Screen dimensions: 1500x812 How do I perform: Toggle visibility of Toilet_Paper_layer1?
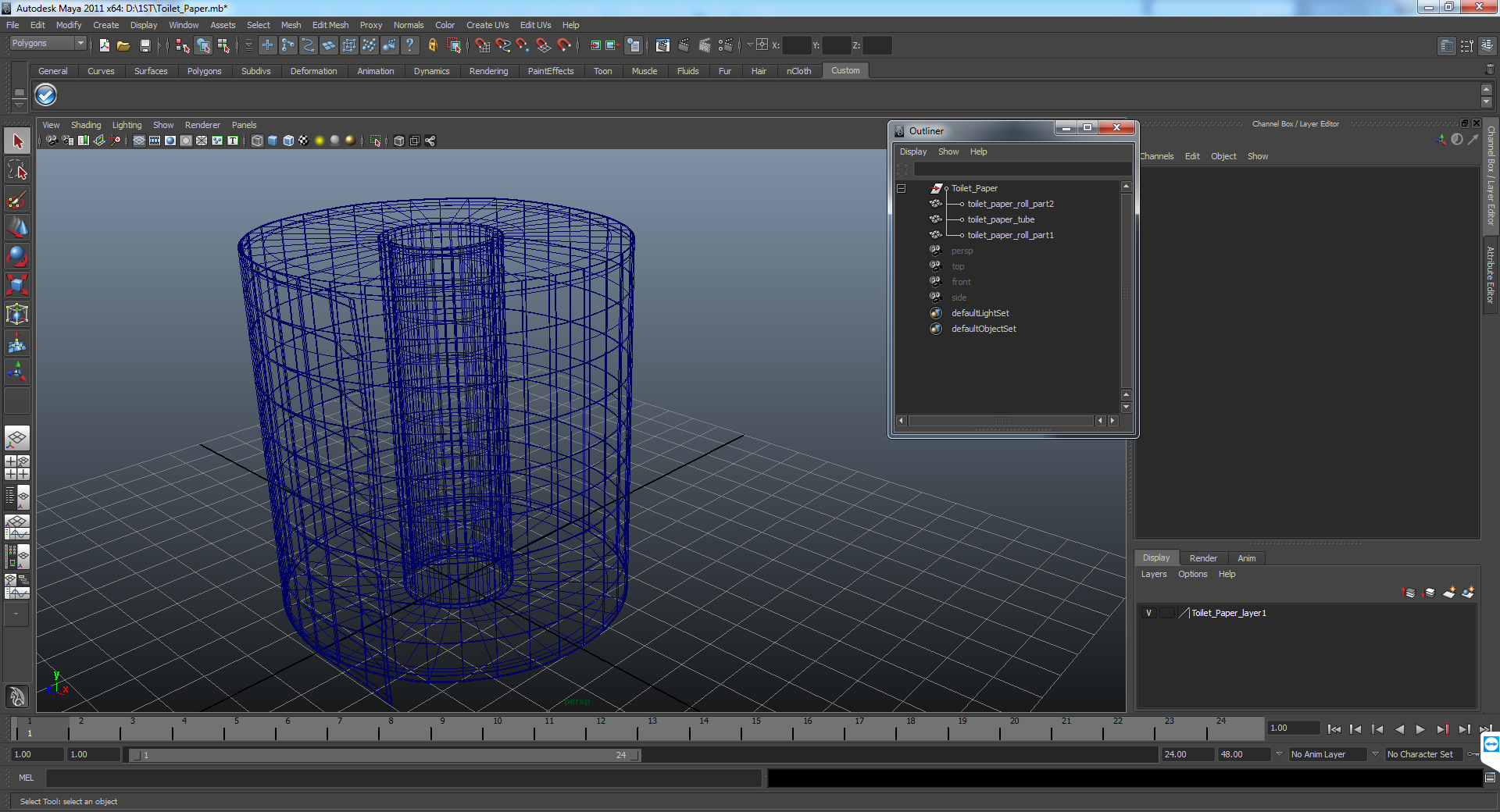click(x=1148, y=613)
